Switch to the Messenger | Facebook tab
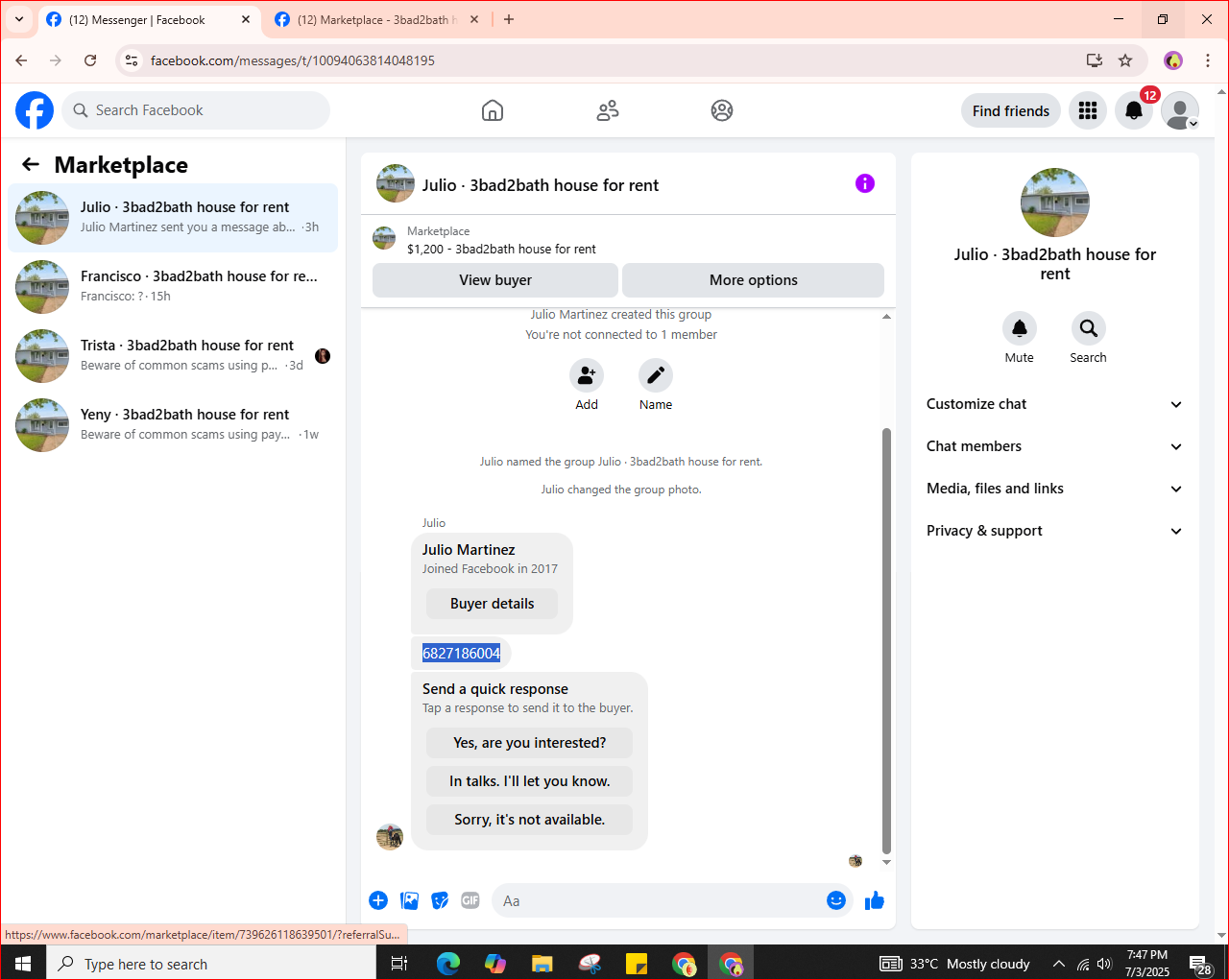The image size is (1229, 980). point(149,19)
